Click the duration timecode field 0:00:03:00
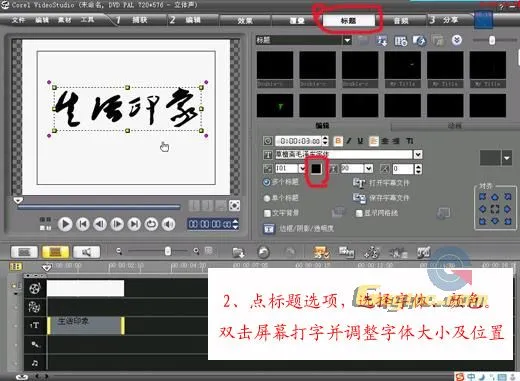Image resolution: width=520 pixels, height=381 pixels. click(x=299, y=141)
